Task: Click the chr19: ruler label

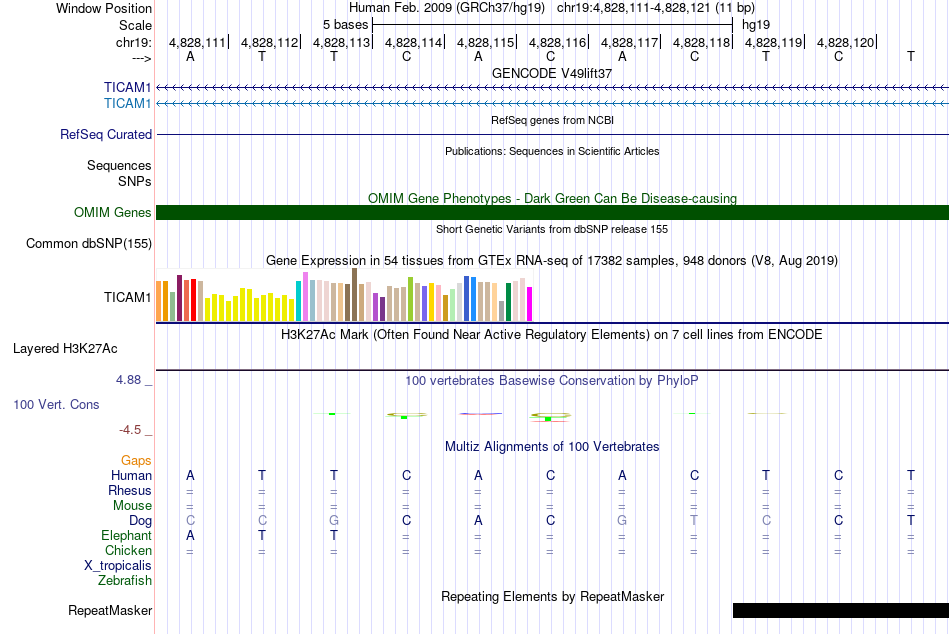Action: [134, 42]
